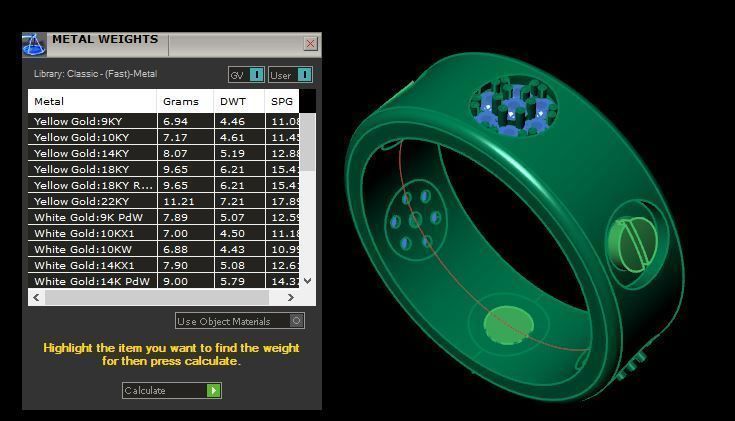Click the 11.21 grams value
Screen dimensions: 735x421
pyautogui.click(x=179, y=201)
